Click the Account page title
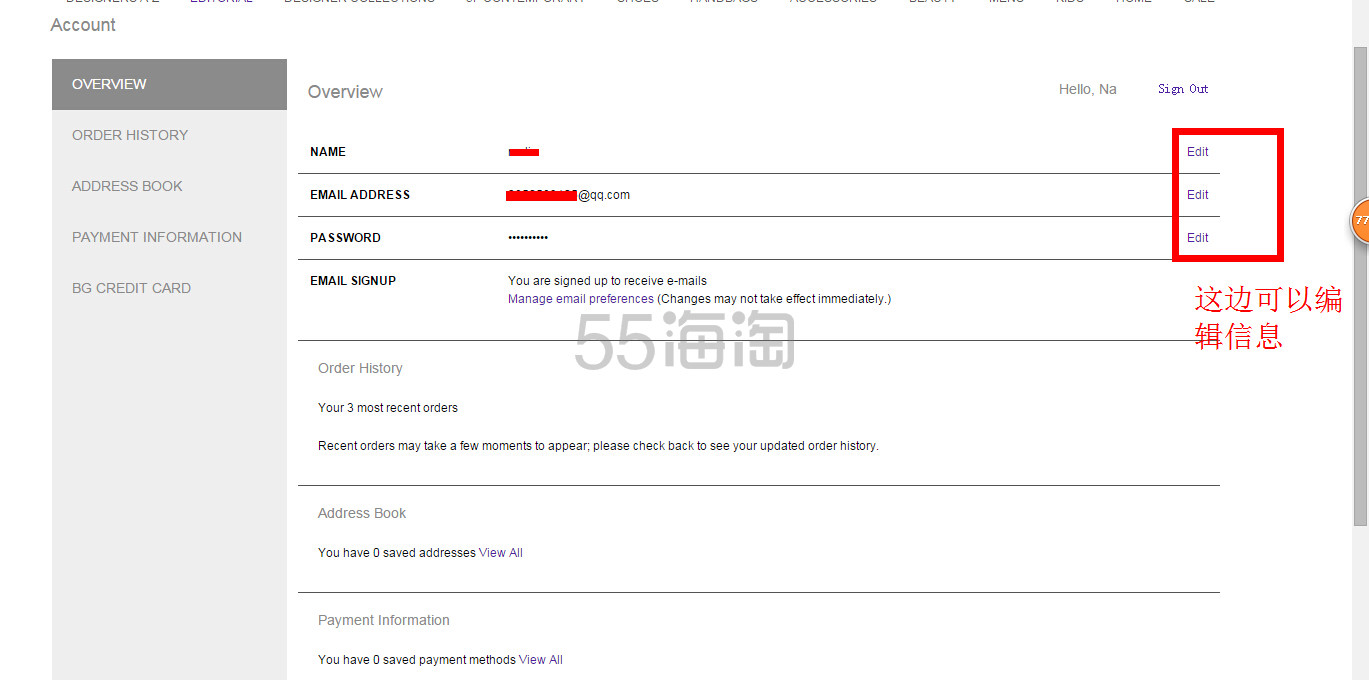The image size is (1369, 680). tap(83, 25)
